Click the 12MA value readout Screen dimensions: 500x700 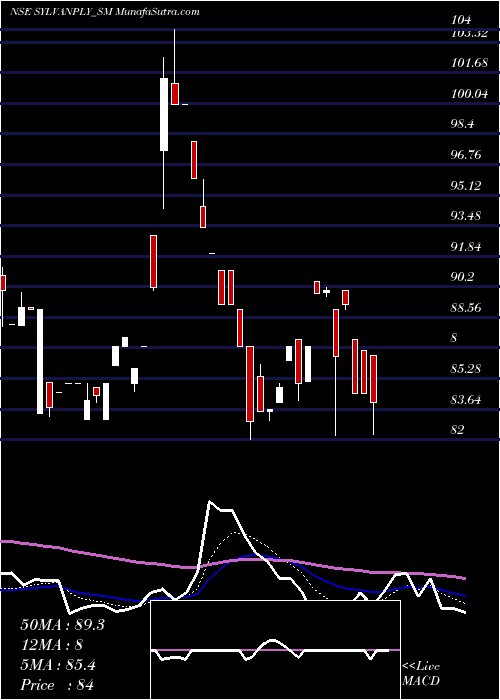pyautogui.click(x=52, y=645)
